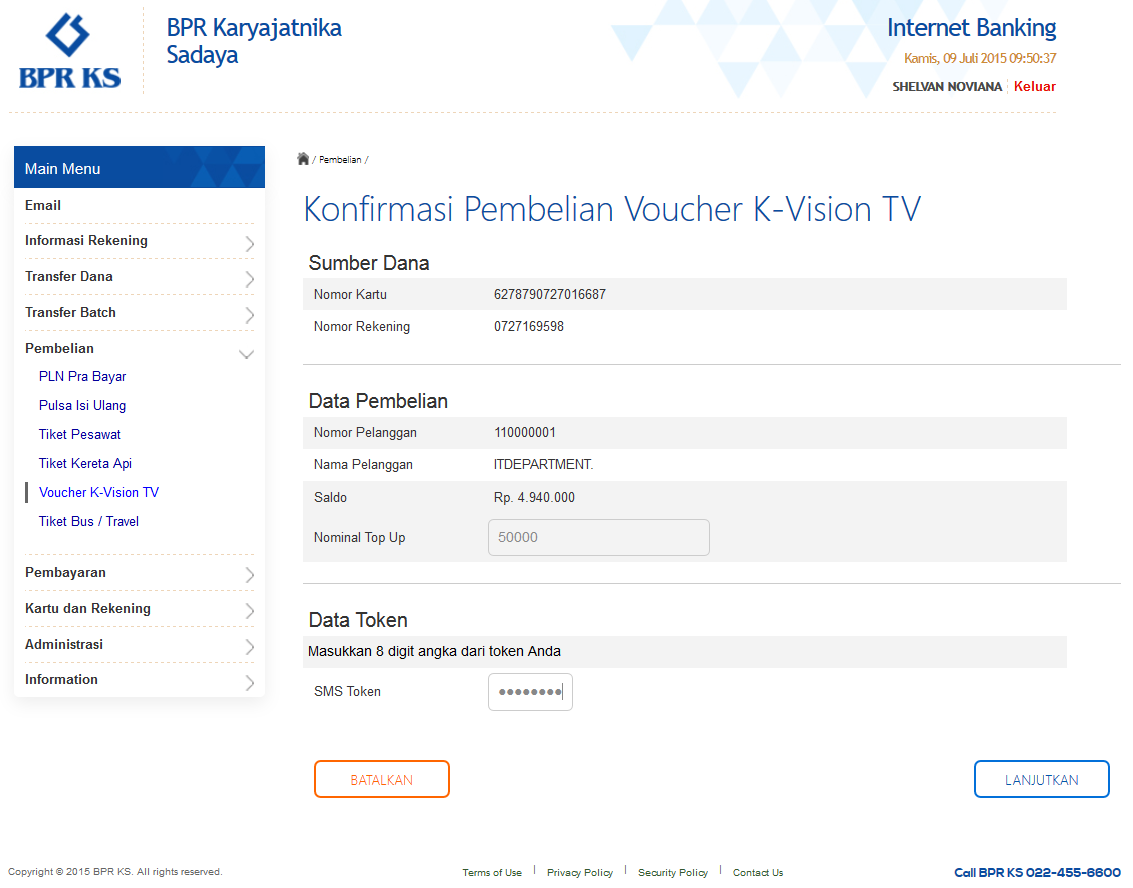Open Pulsa Isi Ulang page
Screen dimensions: 1133x888
[x=83, y=406]
